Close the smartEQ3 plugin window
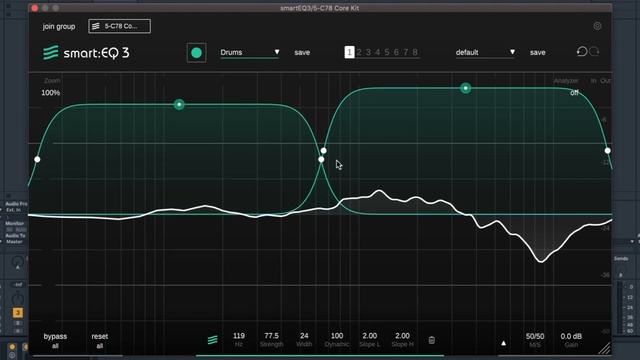The image size is (640, 360). click(x=35, y=8)
